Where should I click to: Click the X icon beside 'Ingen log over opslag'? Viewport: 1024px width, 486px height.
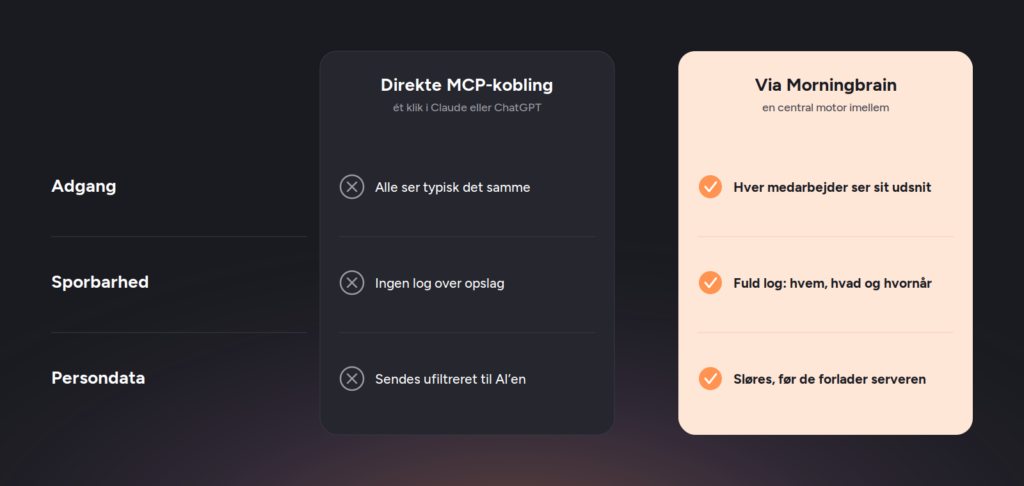pos(351,283)
